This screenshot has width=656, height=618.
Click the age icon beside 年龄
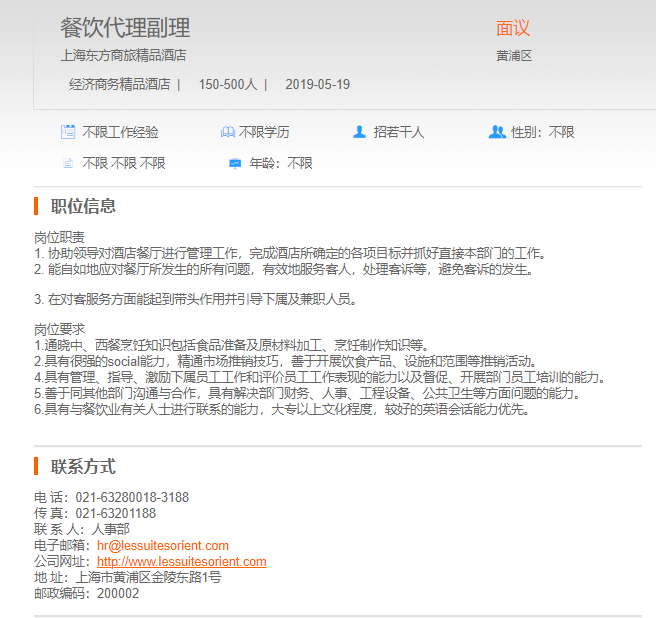(235, 163)
